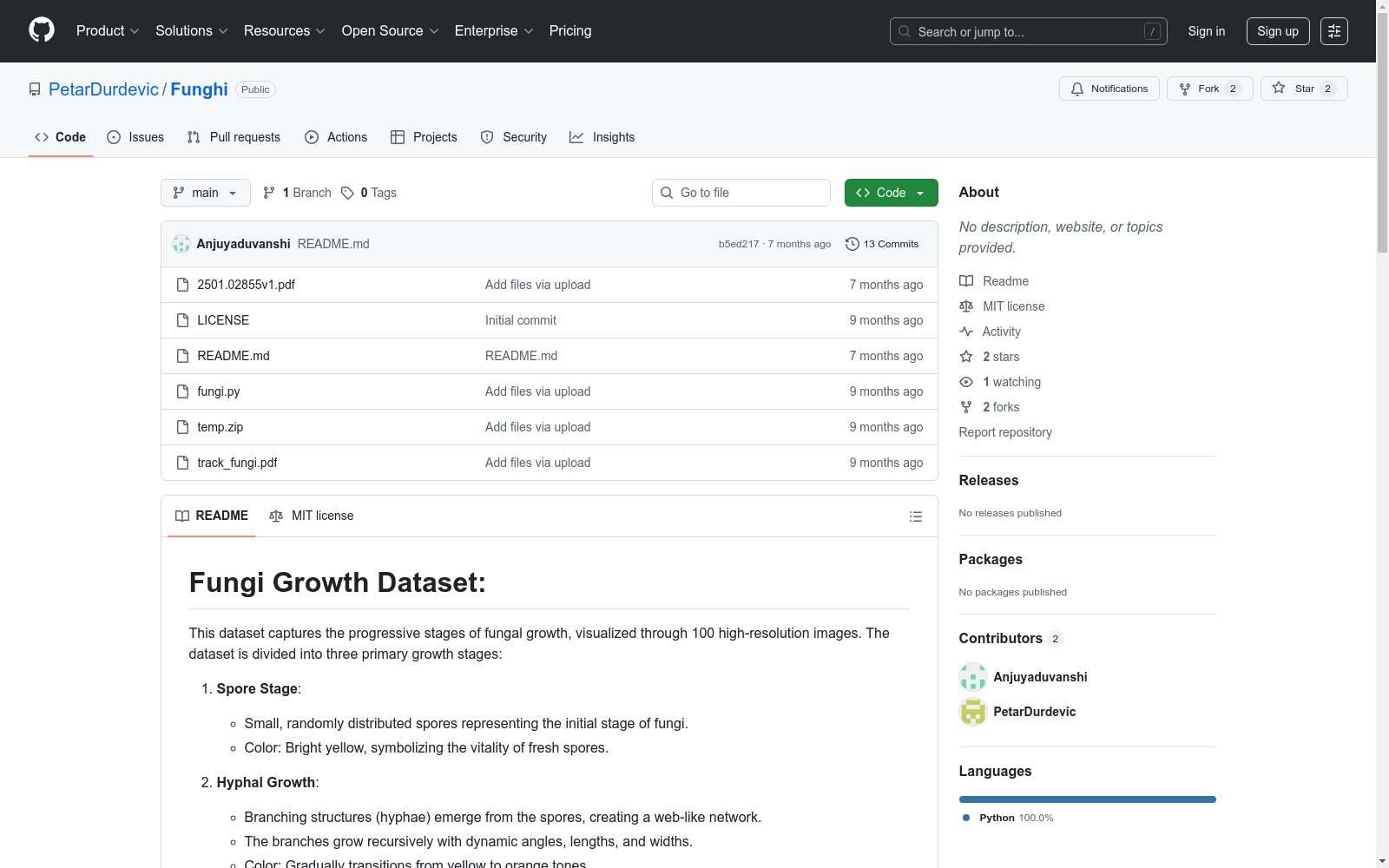
Task: Switch to MIT license tab
Action: point(312,516)
